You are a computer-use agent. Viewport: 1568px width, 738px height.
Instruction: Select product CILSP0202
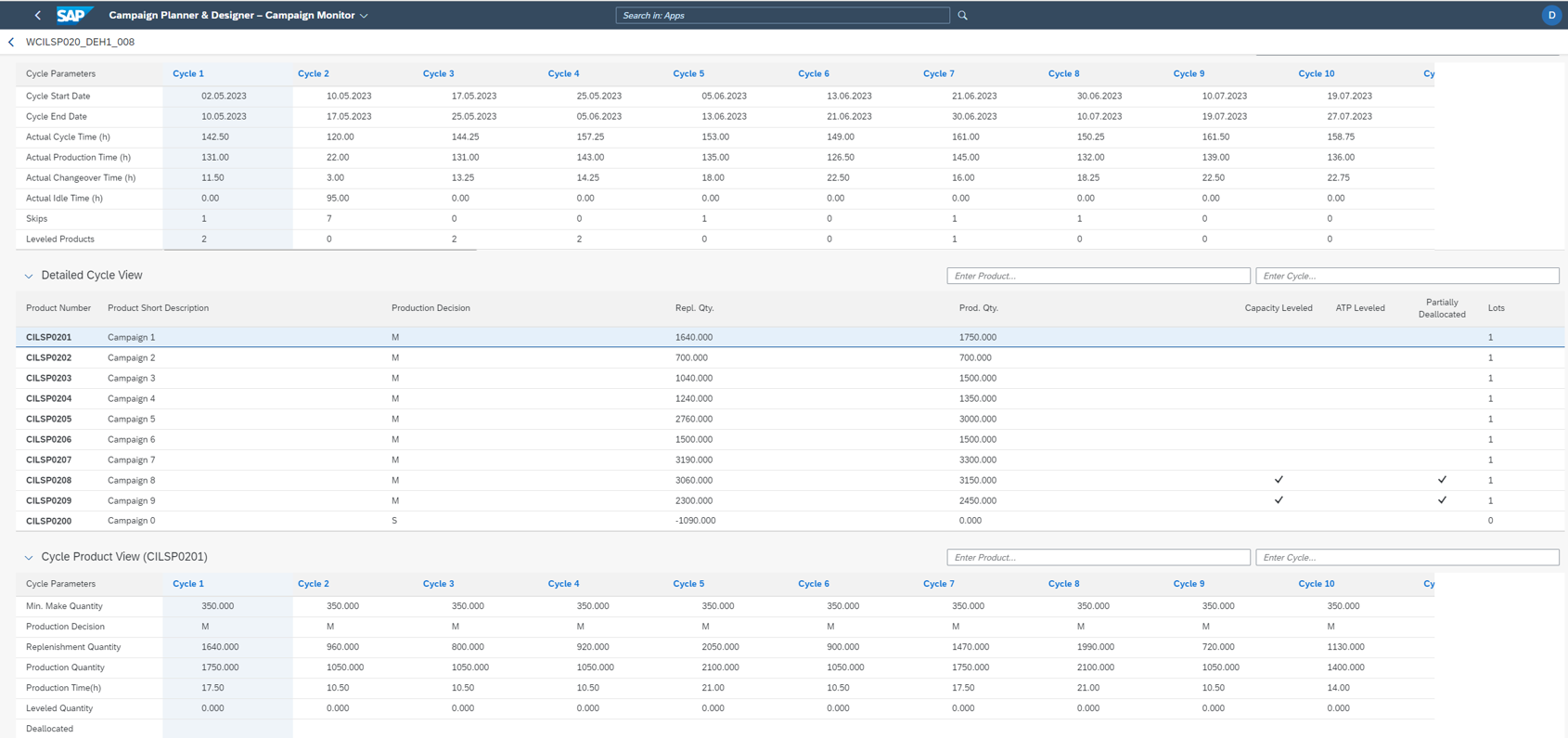[48, 357]
